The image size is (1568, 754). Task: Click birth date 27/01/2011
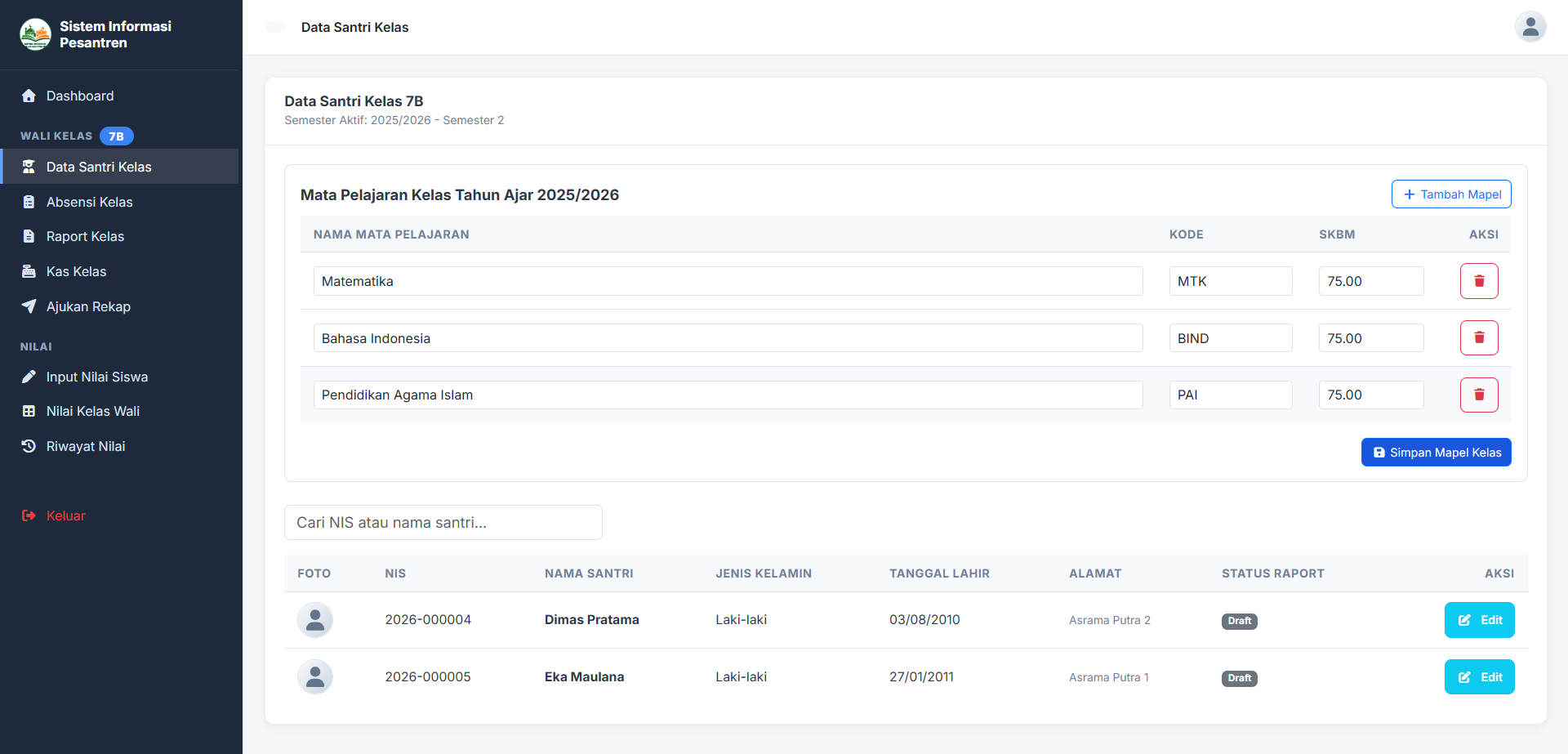coord(921,677)
